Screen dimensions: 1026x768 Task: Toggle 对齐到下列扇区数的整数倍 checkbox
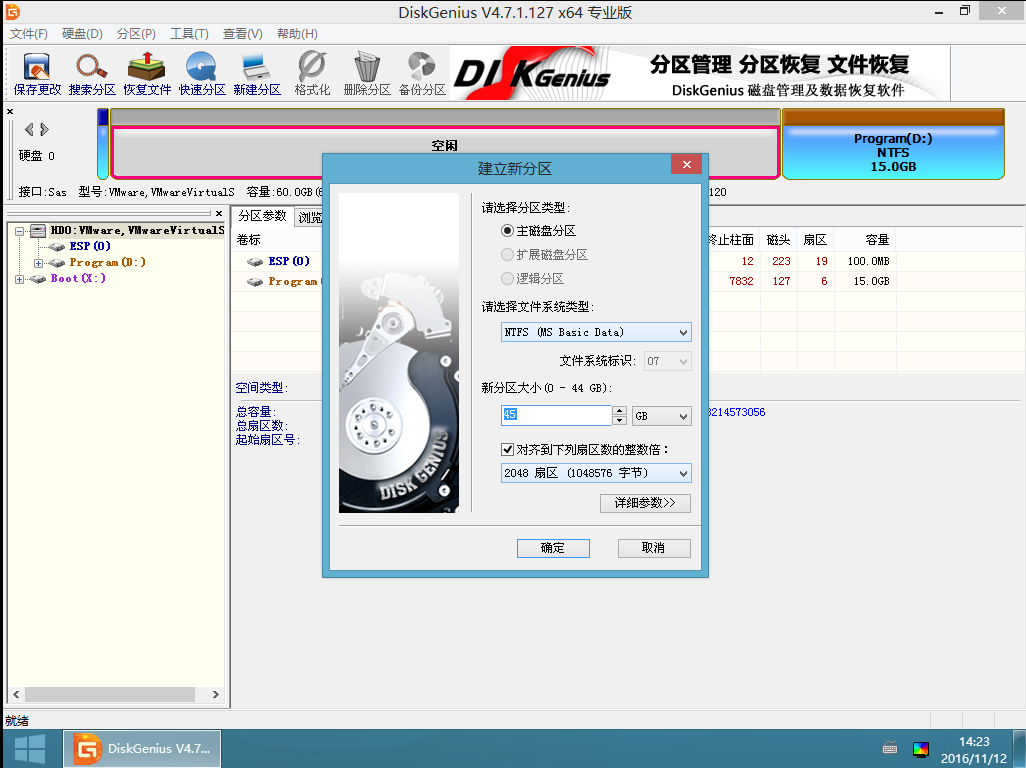click(507, 449)
